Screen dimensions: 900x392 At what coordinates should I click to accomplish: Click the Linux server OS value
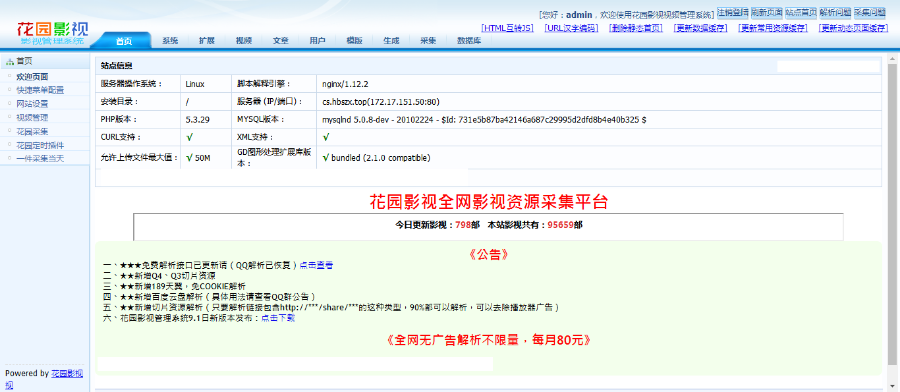(x=195, y=84)
